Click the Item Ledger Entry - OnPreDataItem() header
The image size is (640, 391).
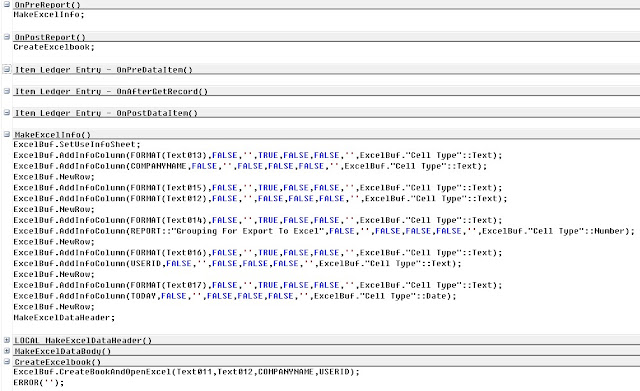(104, 70)
